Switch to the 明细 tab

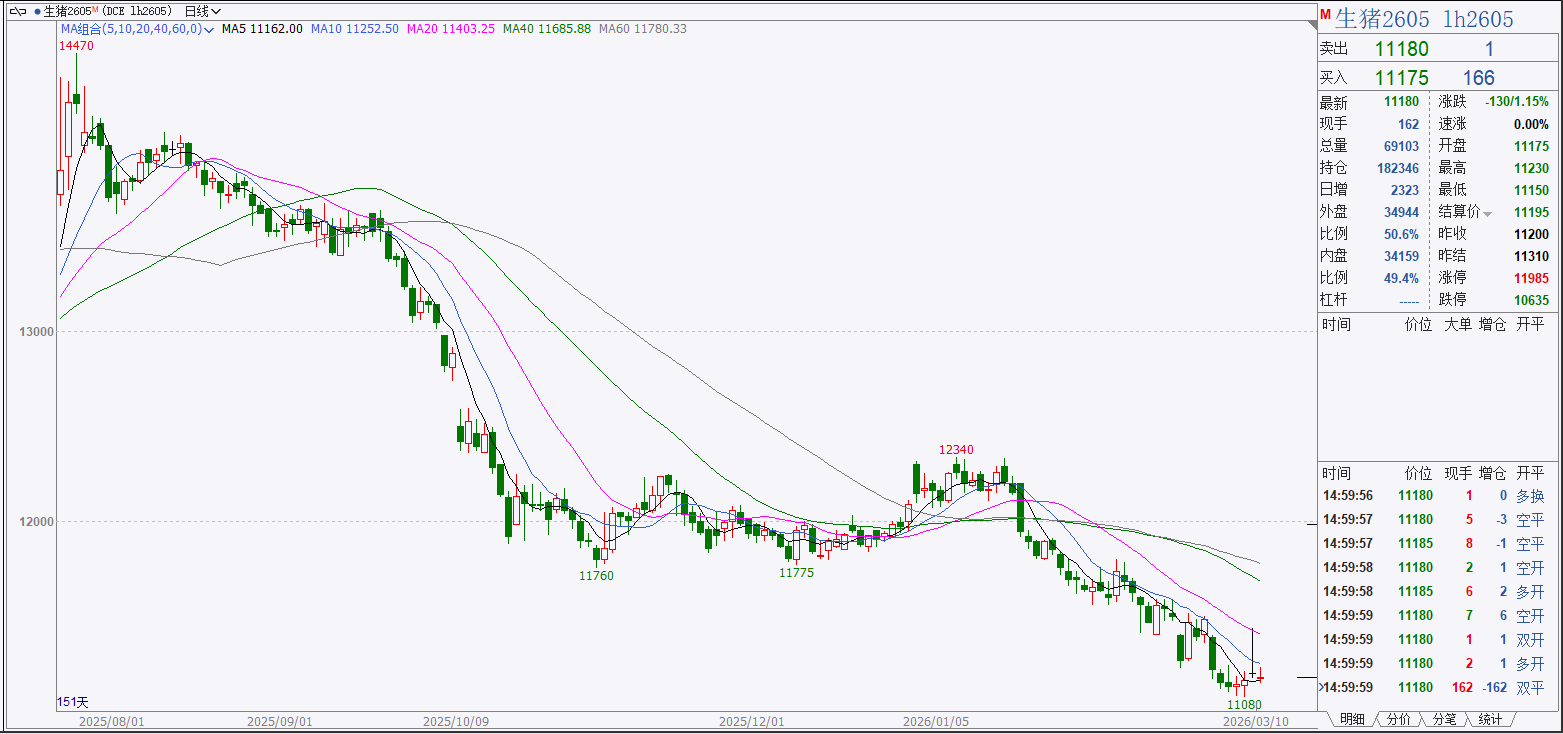pyautogui.click(x=1351, y=719)
